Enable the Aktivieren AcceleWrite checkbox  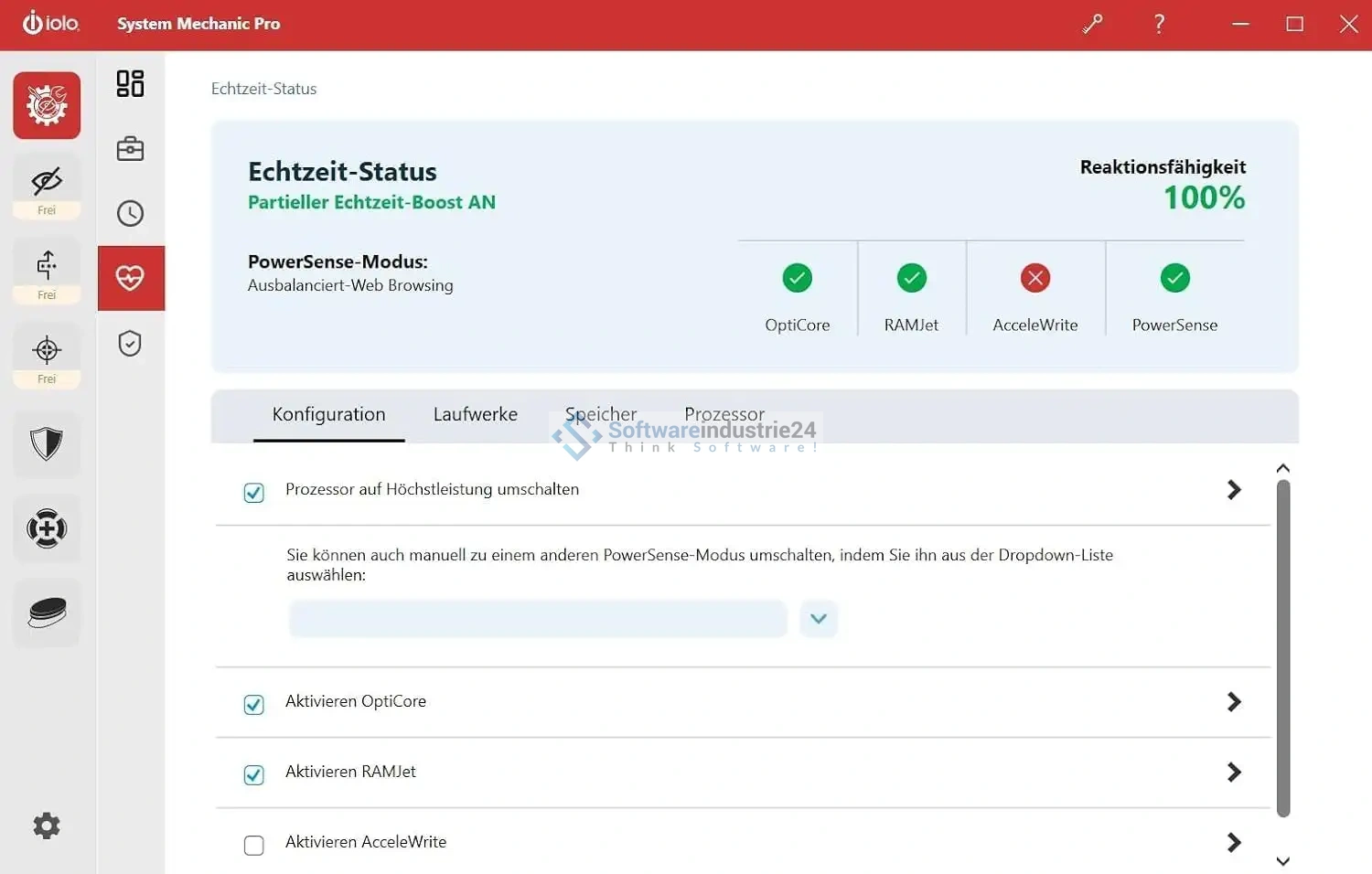click(x=254, y=845)
